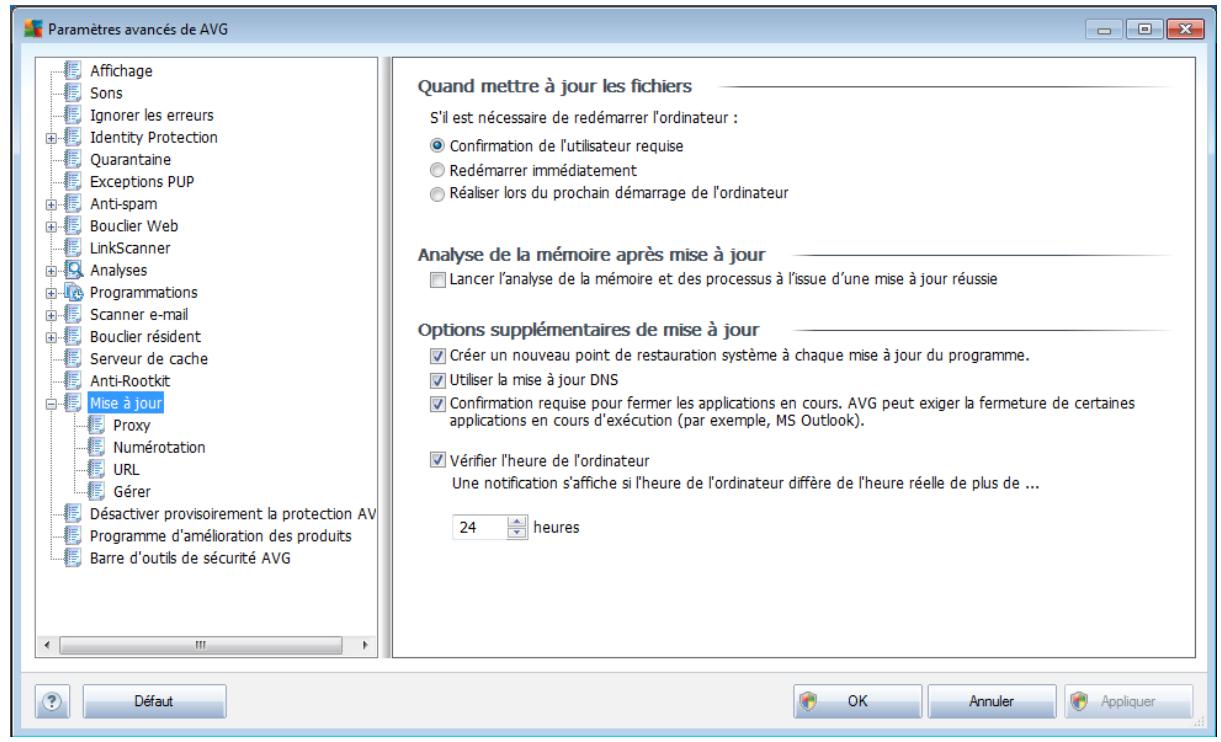The image size is (1221, 742).
Task: Click the Numérotation sub-item icon
Action: (94, 447)
